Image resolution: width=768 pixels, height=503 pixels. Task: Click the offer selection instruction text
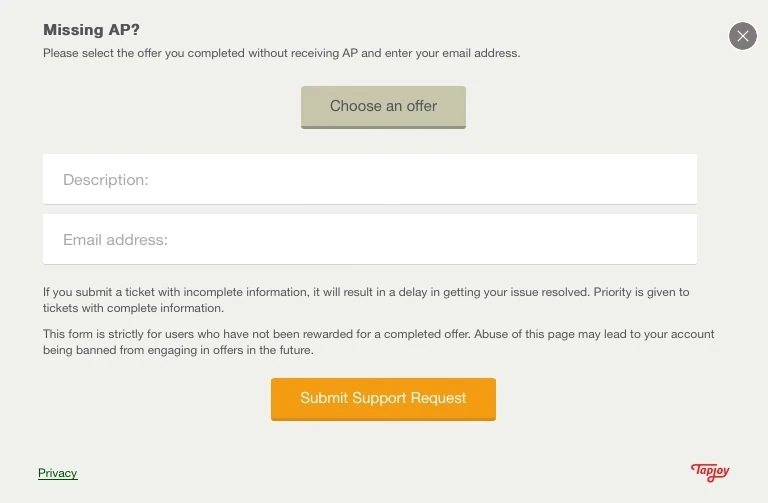[281, 53]
